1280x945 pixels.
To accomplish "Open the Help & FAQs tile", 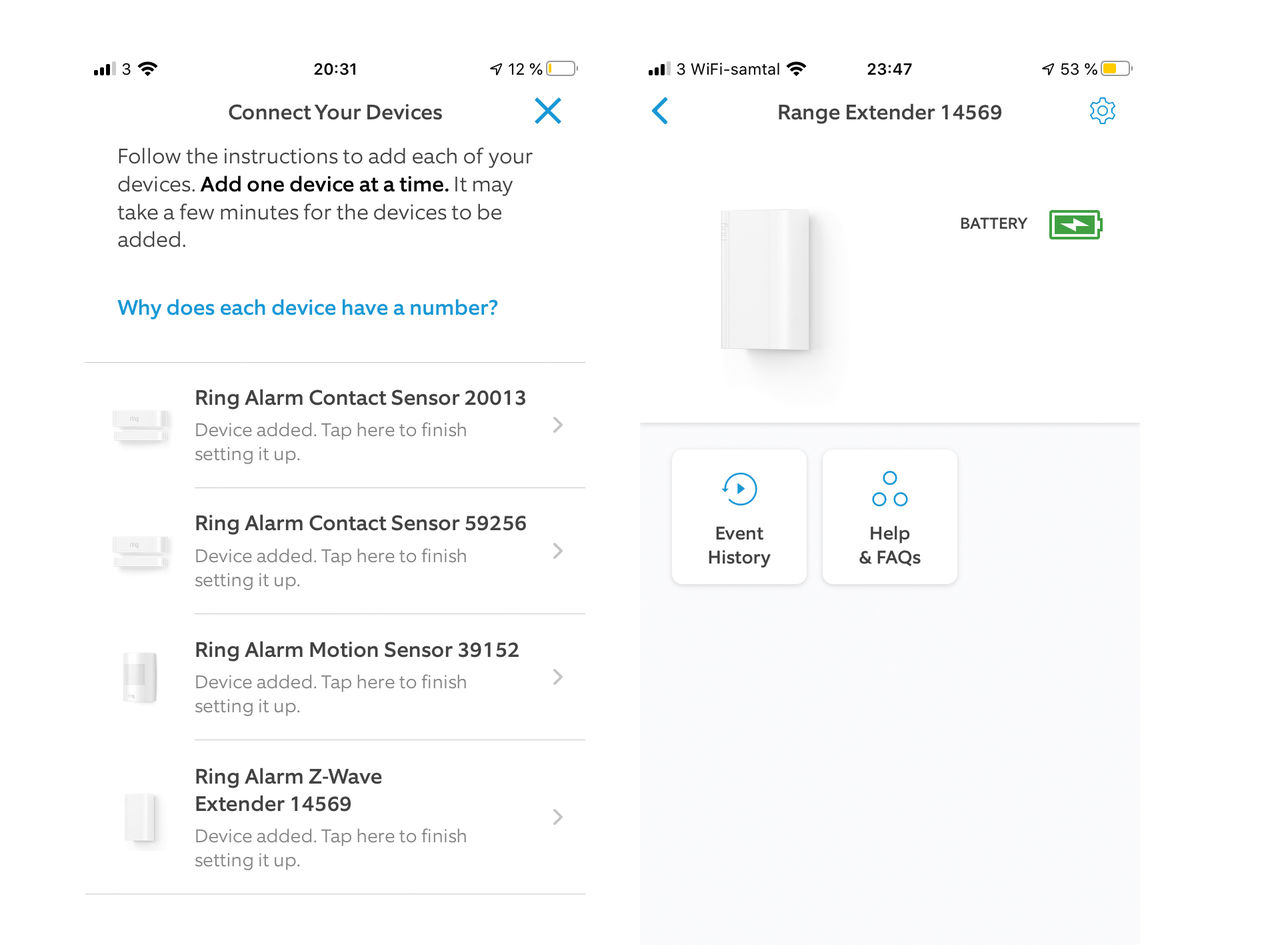I will 890,517.
